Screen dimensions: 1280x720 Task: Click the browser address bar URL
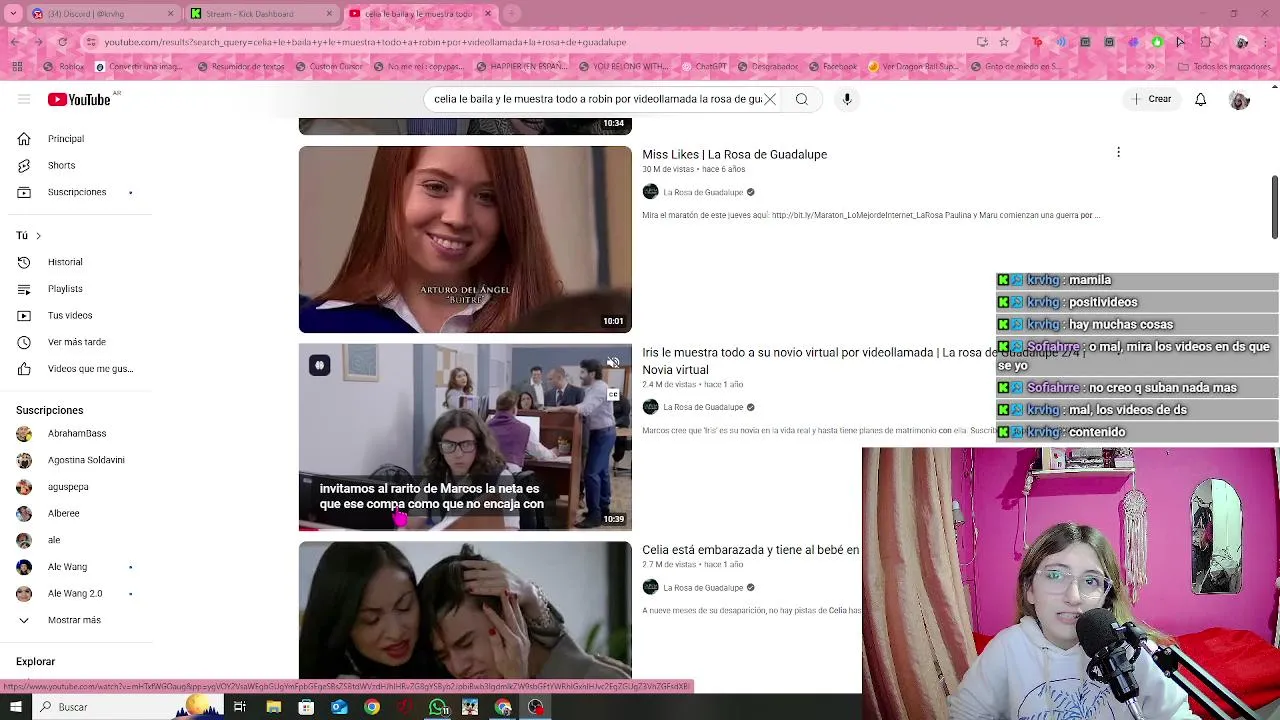(x=365, y=42)
